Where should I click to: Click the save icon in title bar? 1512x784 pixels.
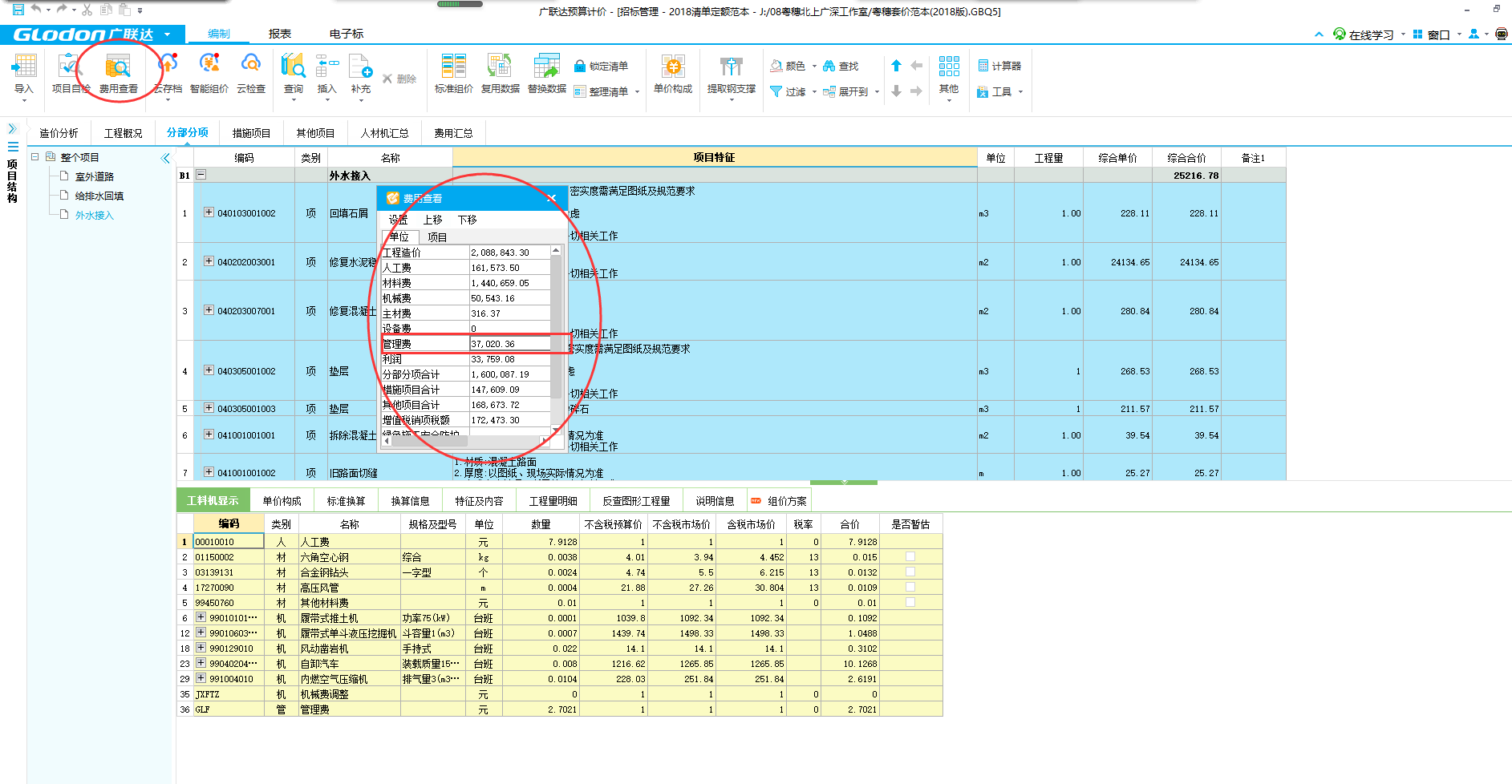pos(18,10)
